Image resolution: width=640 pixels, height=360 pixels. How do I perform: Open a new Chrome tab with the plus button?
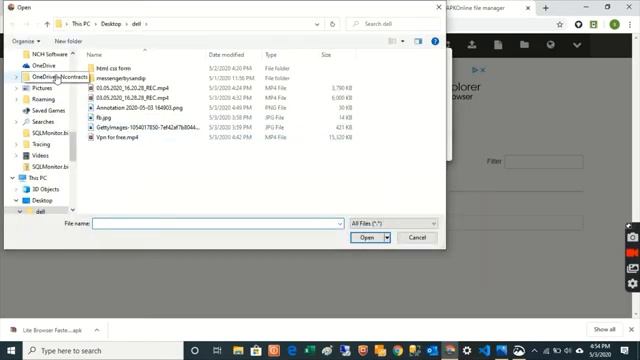coord(545,8)
